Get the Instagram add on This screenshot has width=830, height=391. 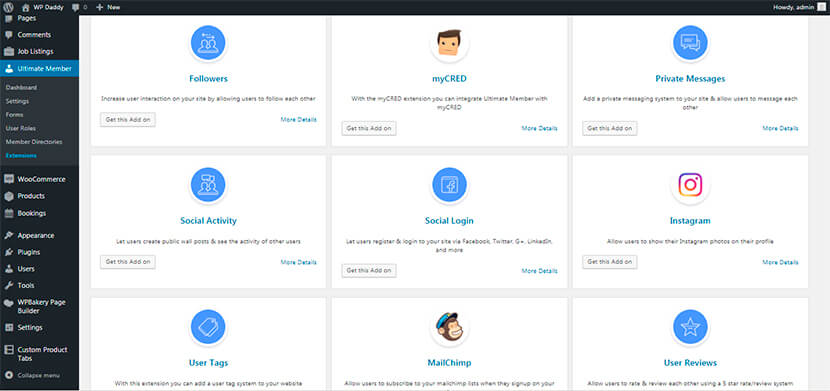point(610,262)
